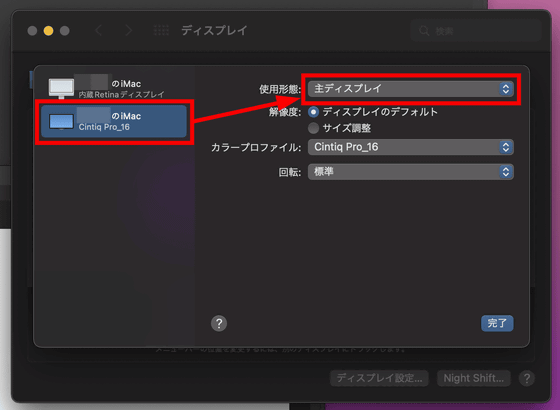
Task: Go back with the left chevron
Action: pos(99,30)
